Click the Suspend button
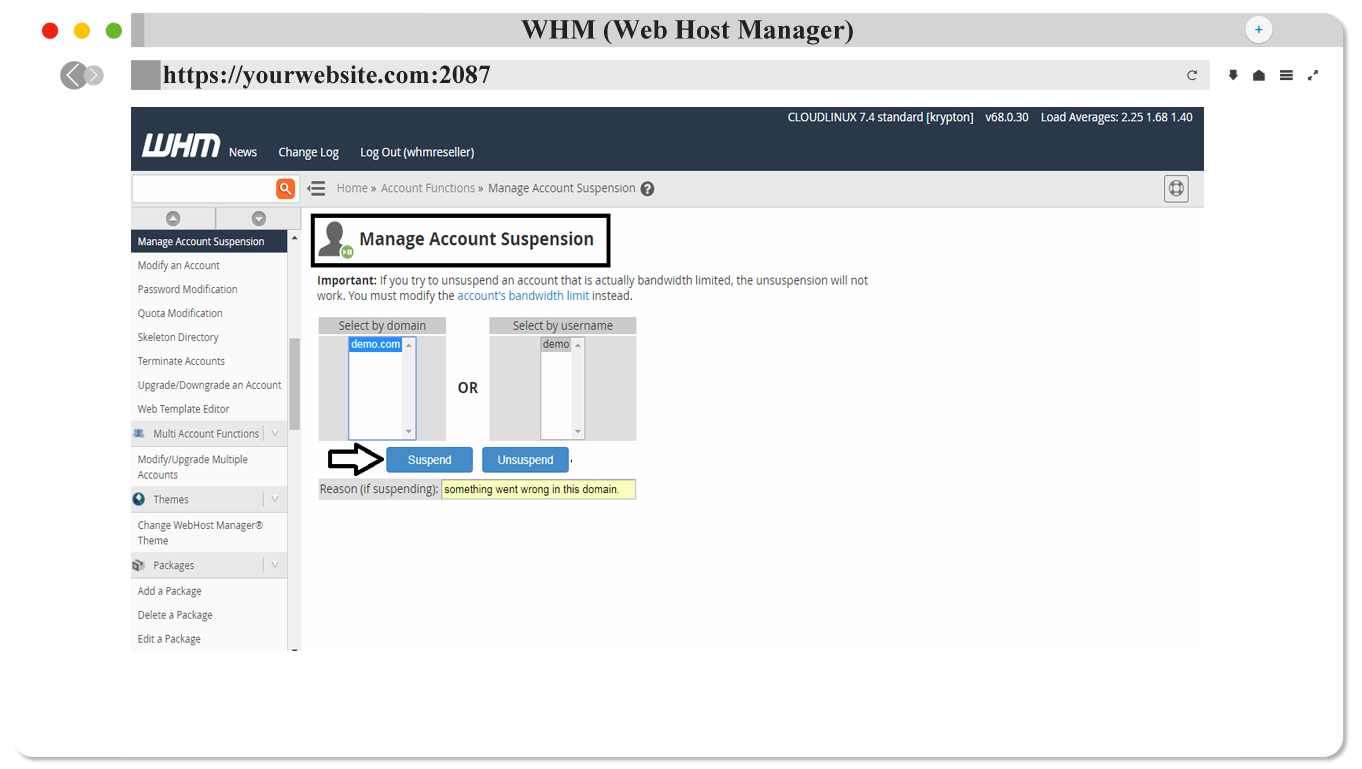The image size is (1362, 769). click(429, 460)
